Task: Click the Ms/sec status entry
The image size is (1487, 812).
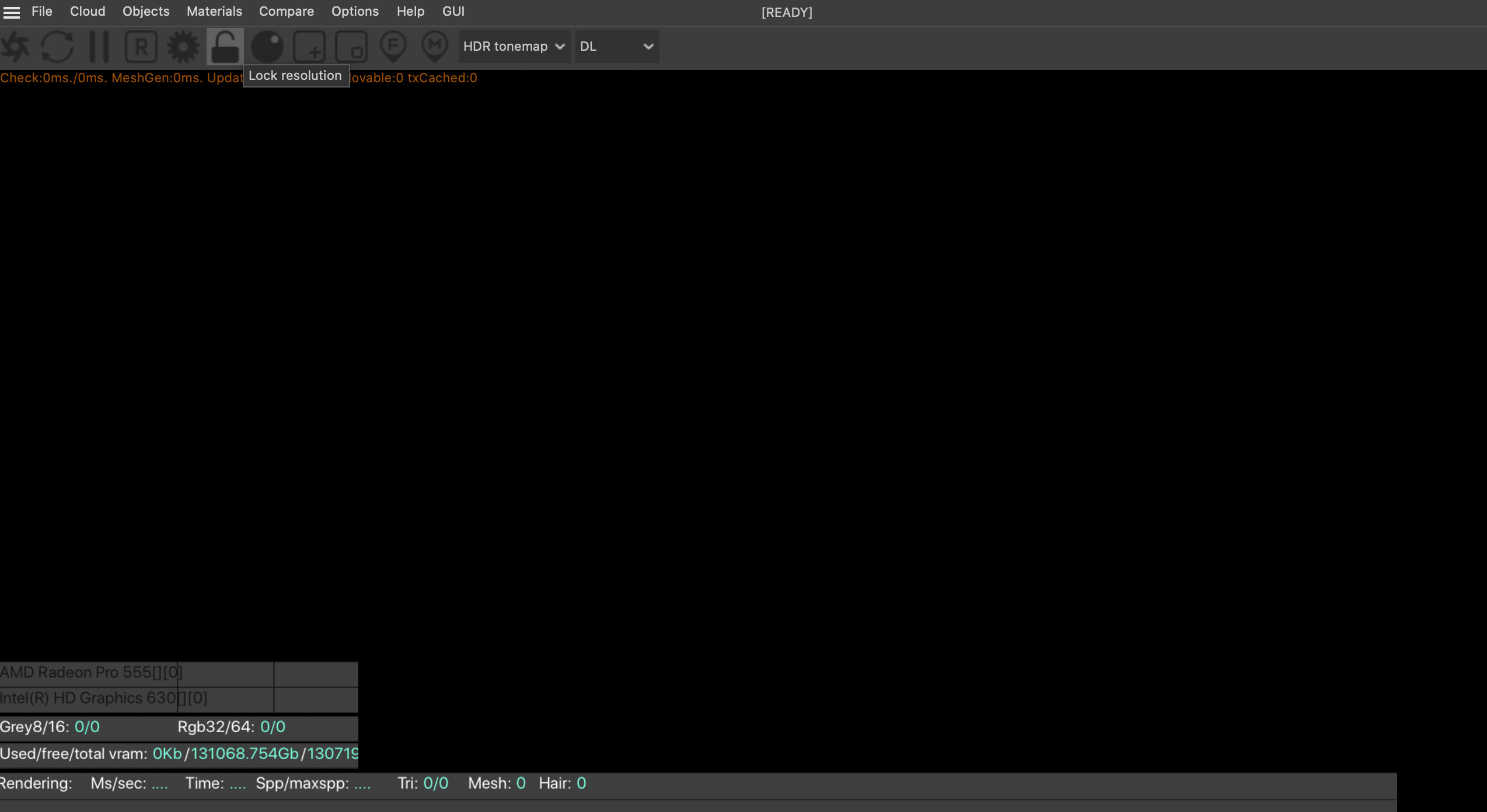Action: click(129, 783)
